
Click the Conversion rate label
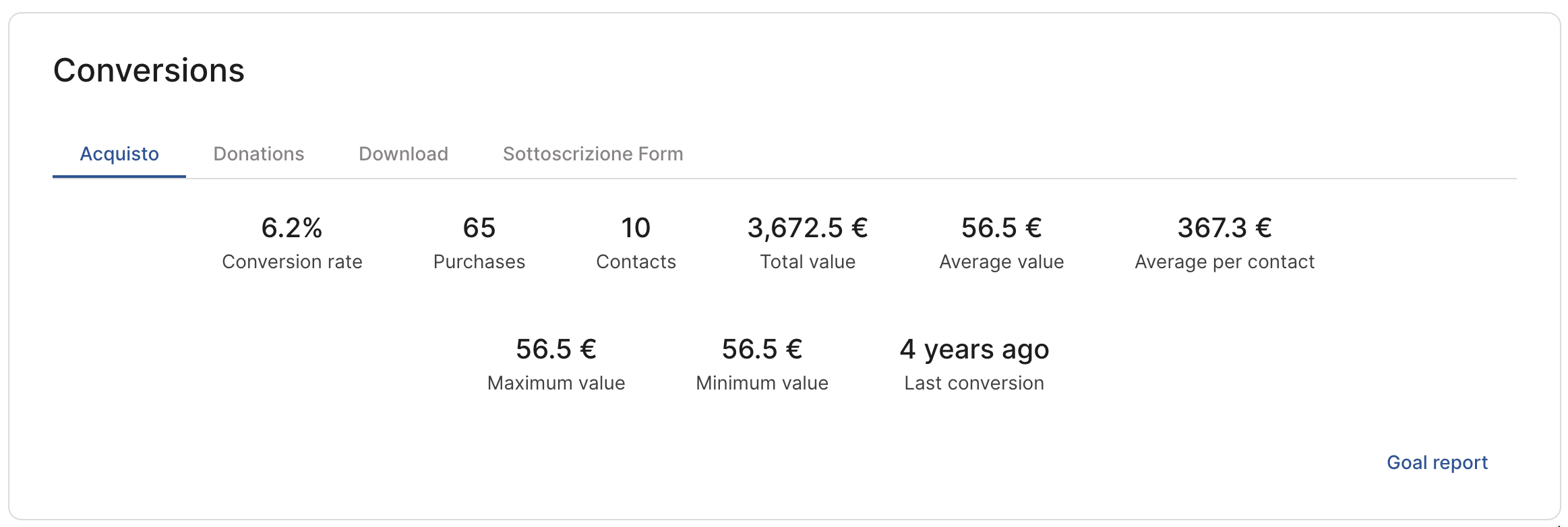click(x=292, y=261)
